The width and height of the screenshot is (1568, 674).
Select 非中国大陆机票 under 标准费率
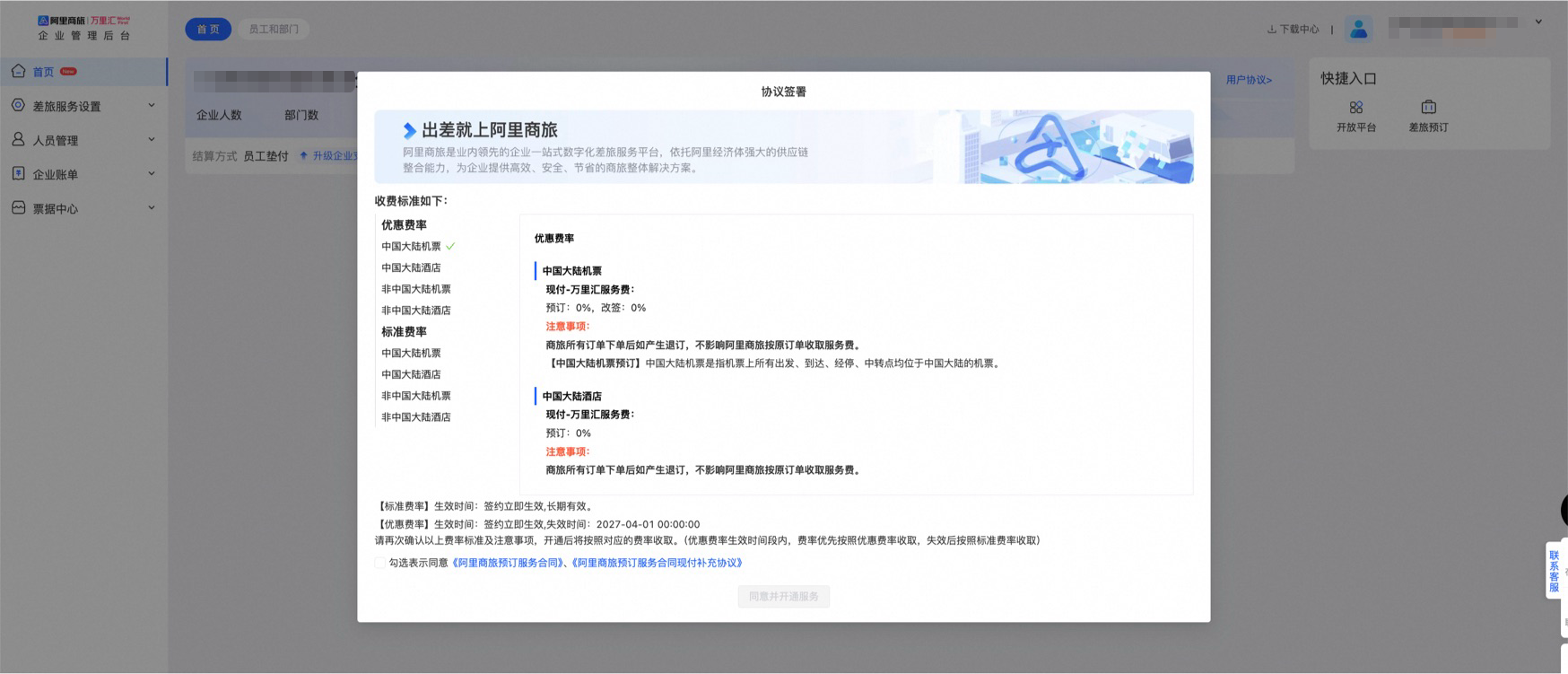(416, 396)
